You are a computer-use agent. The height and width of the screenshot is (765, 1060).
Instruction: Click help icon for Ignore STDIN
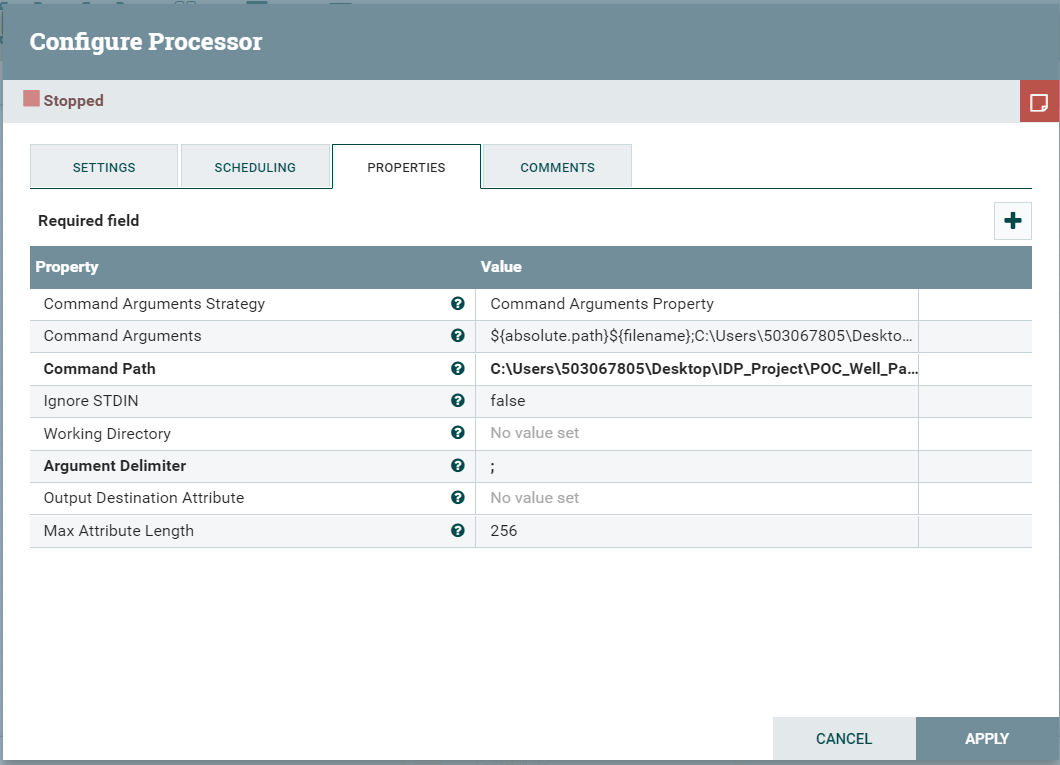(x=458, y=401)
